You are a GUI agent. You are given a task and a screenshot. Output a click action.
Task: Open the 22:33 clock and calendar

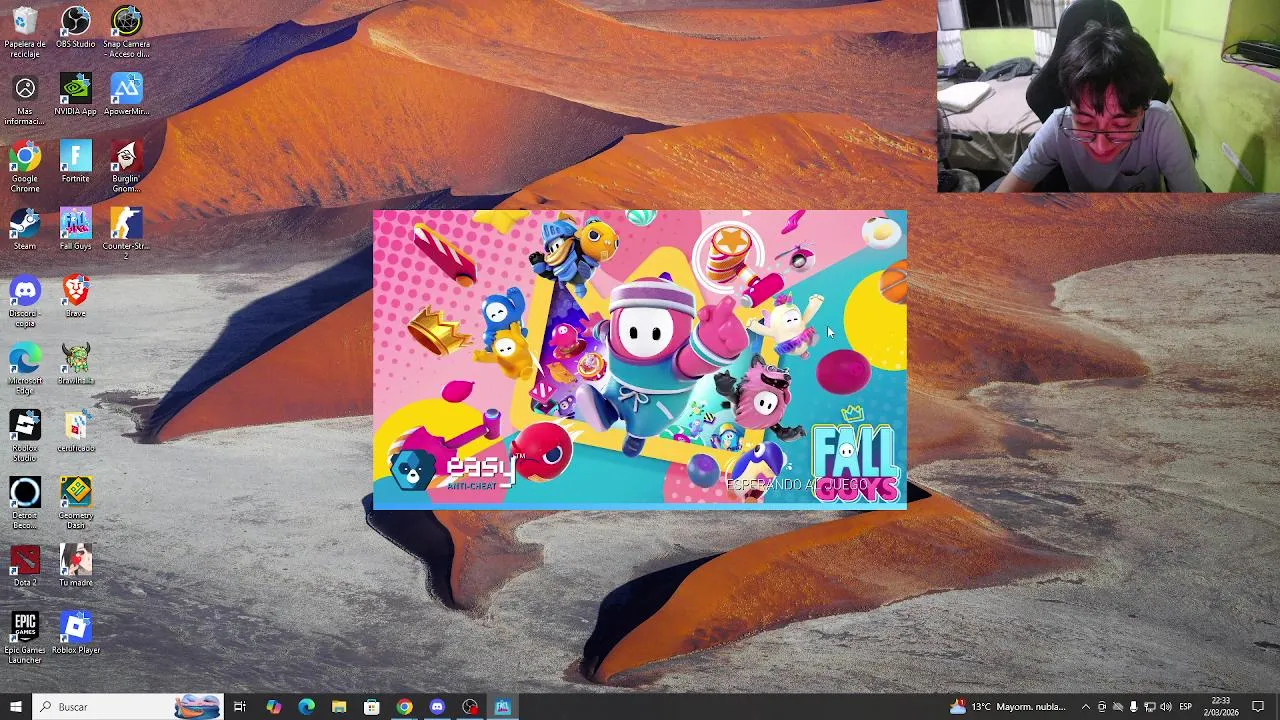point(1221,707)
